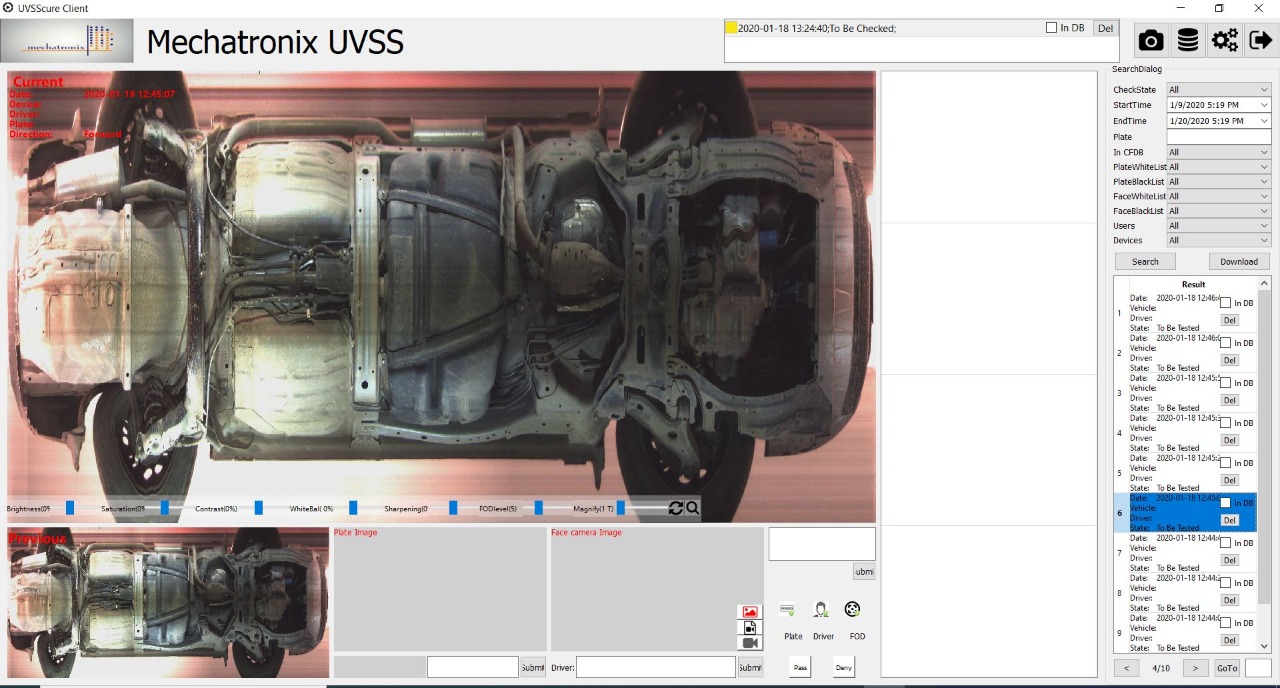This screenshot has height=688, width=1280.
Task: Select the red picture mode icon
Action: pyautogui.click(x=749, y=612)
